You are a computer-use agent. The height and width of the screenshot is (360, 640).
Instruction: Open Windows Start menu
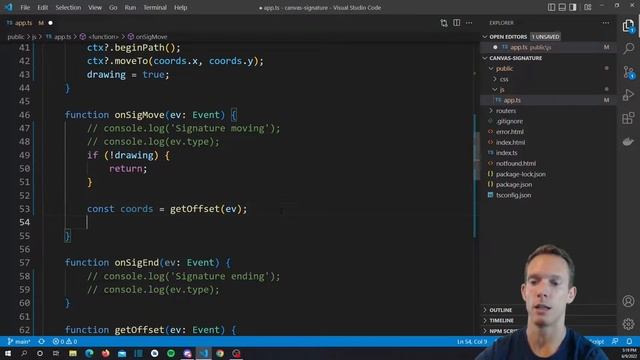(8, 353)
